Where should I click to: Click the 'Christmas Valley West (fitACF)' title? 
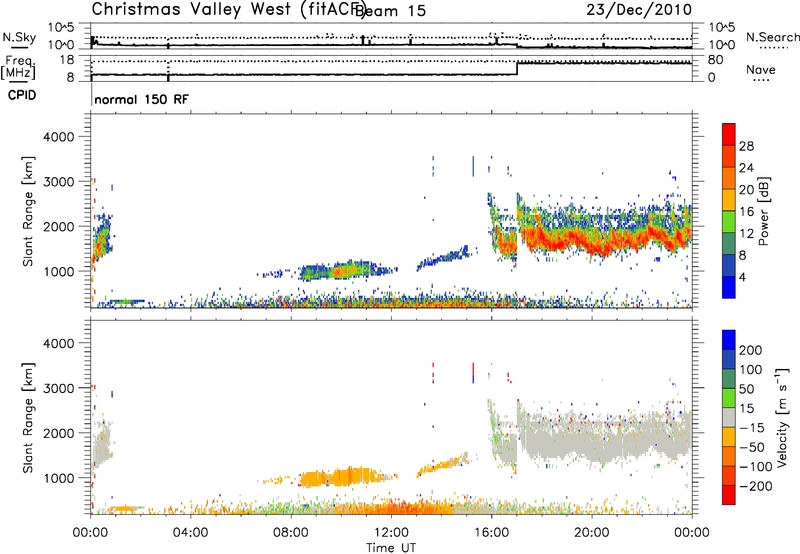coord(228,9)
